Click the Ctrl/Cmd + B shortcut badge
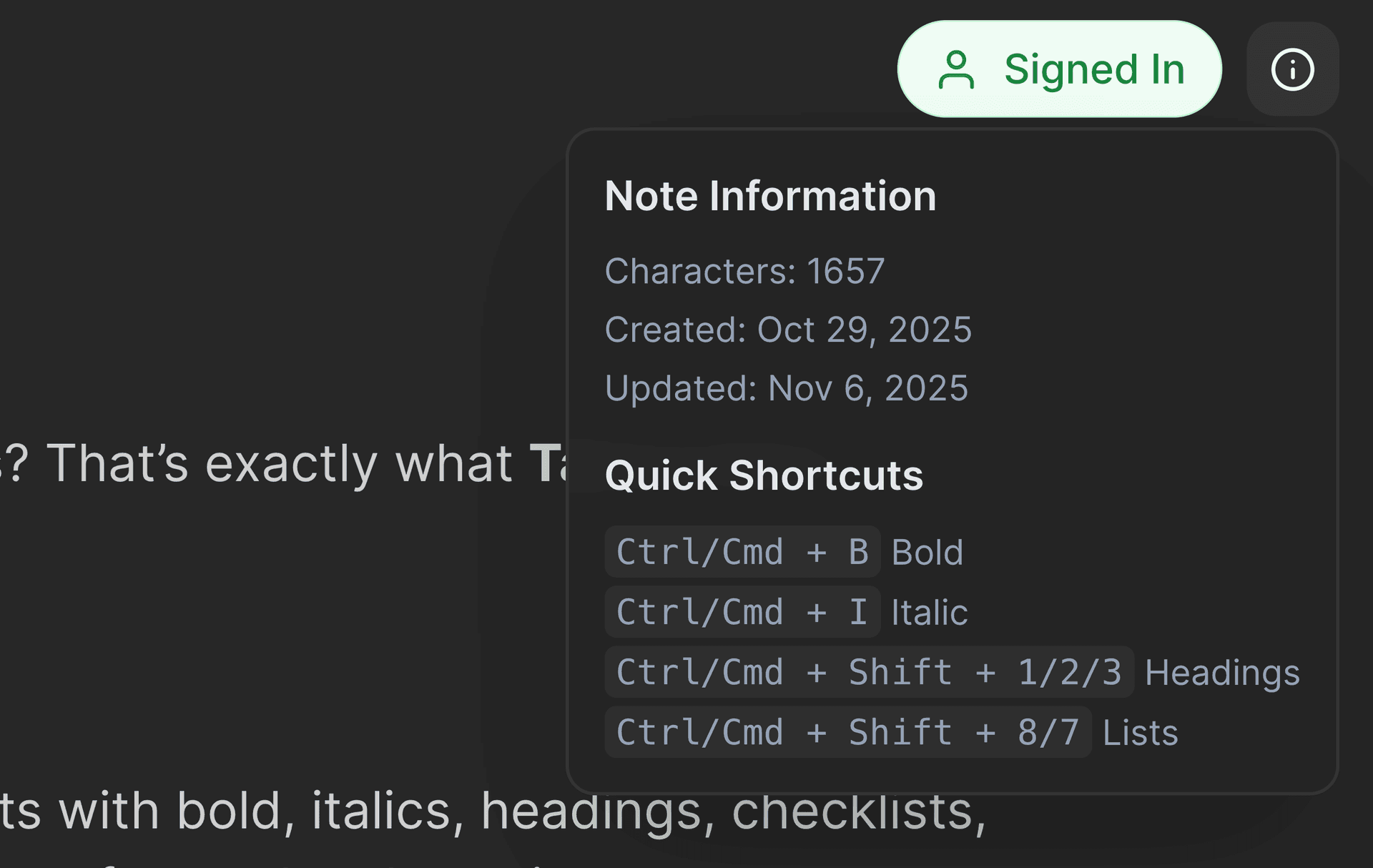The height and width of the screenshot is (868, 1373). pyautogui.click(x=742, y=551)
